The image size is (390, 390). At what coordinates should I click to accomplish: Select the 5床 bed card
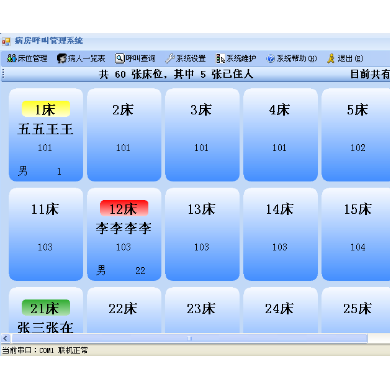pos(356,135)
